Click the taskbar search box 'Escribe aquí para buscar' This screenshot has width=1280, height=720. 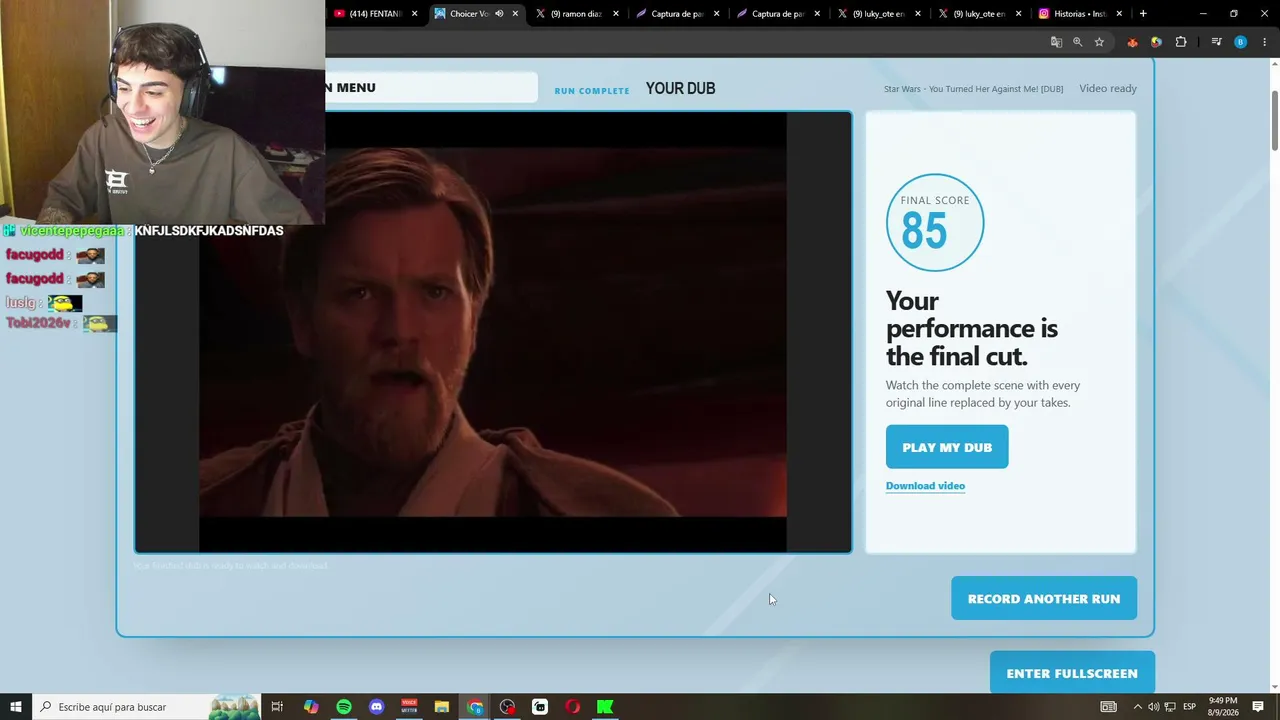click(148, 707)
